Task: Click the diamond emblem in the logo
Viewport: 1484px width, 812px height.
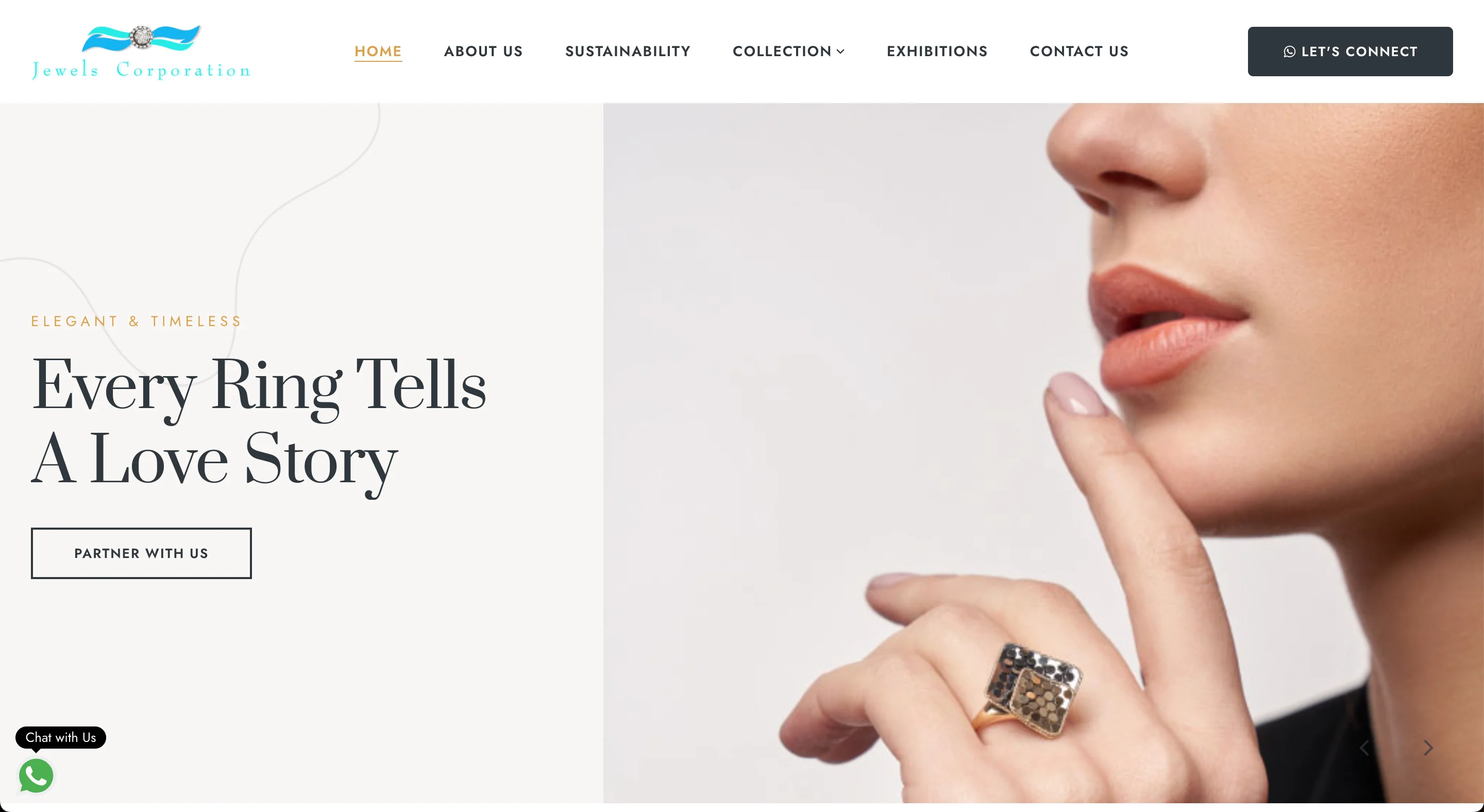Action: point(141,38)
